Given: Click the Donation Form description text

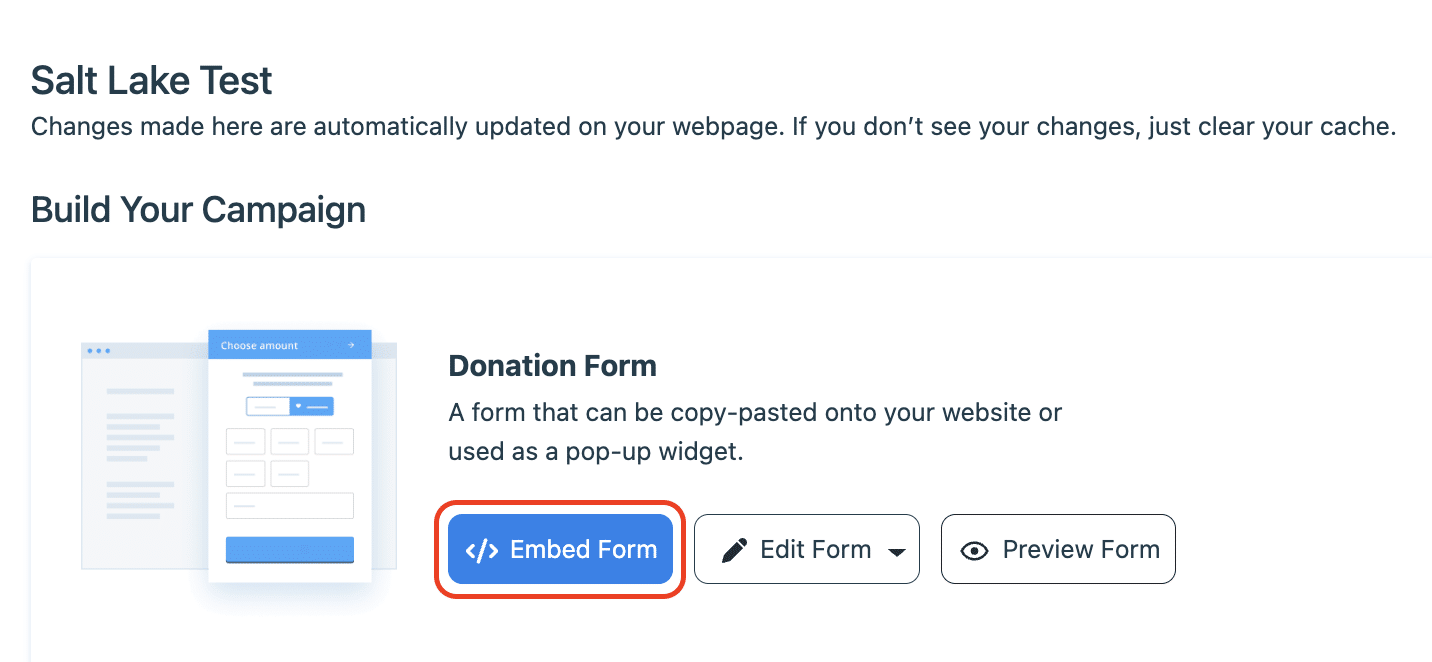Looking at the screenshot, I should [754, 431].
